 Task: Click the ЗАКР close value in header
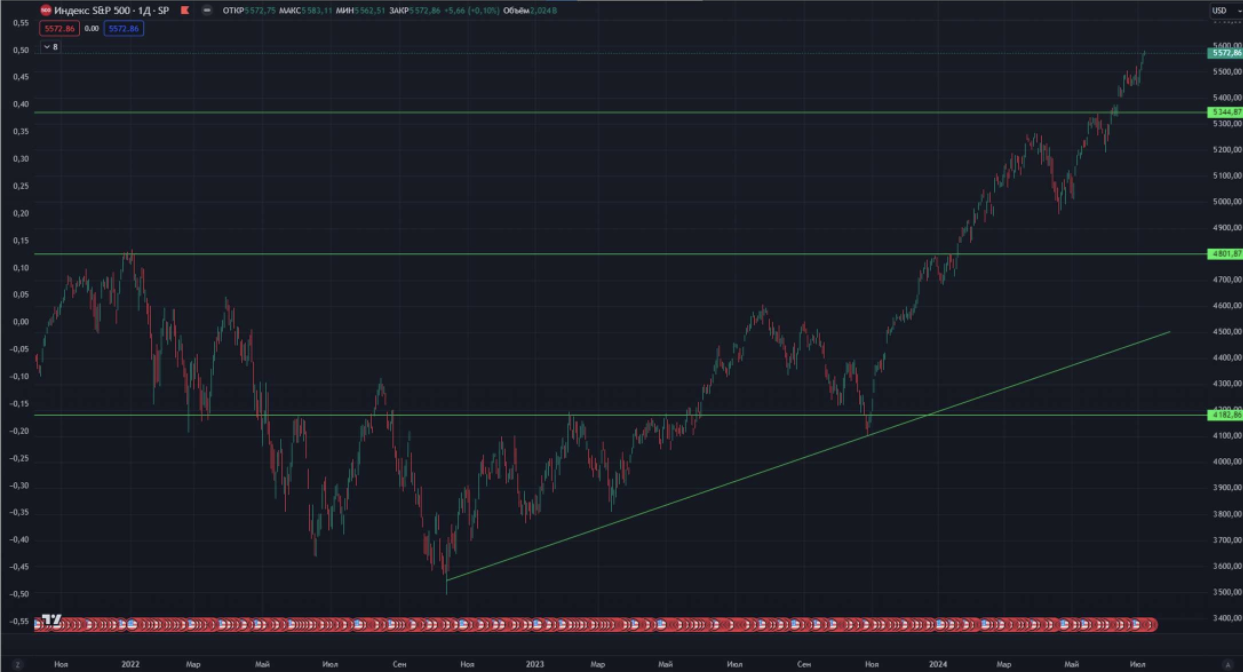427,10
